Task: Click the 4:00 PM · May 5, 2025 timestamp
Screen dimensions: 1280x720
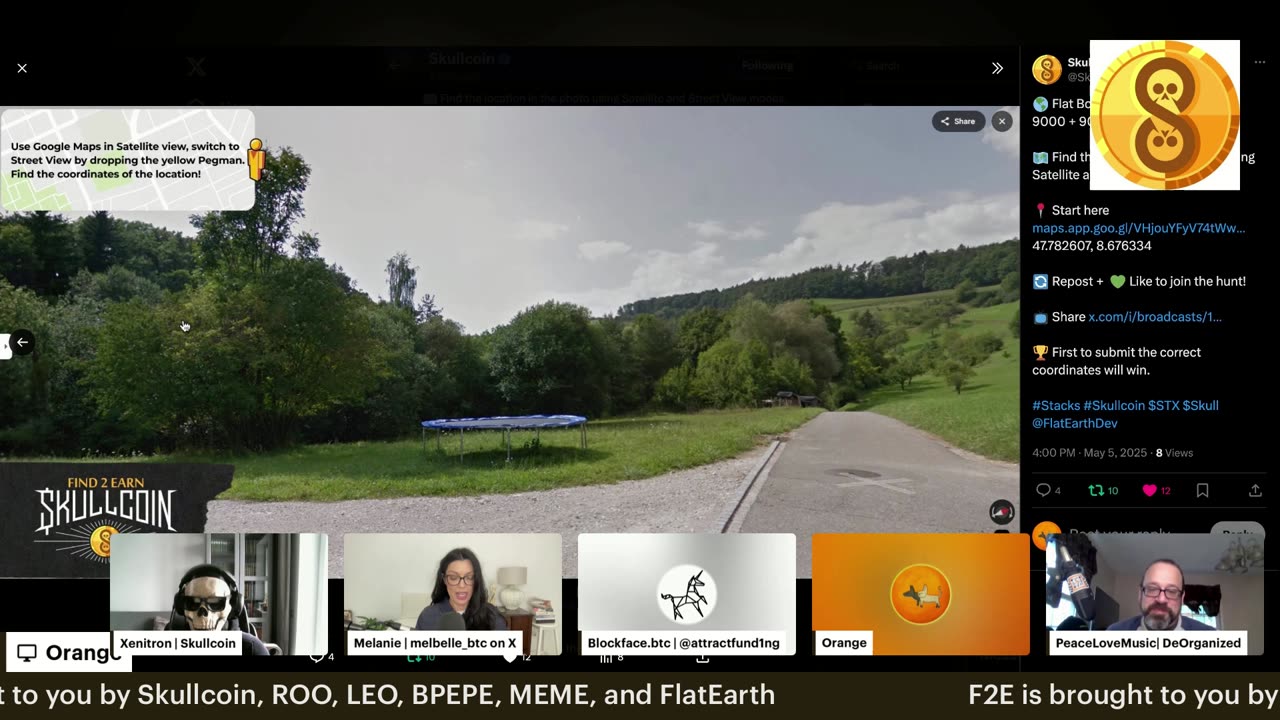Action: [1089, 453]
